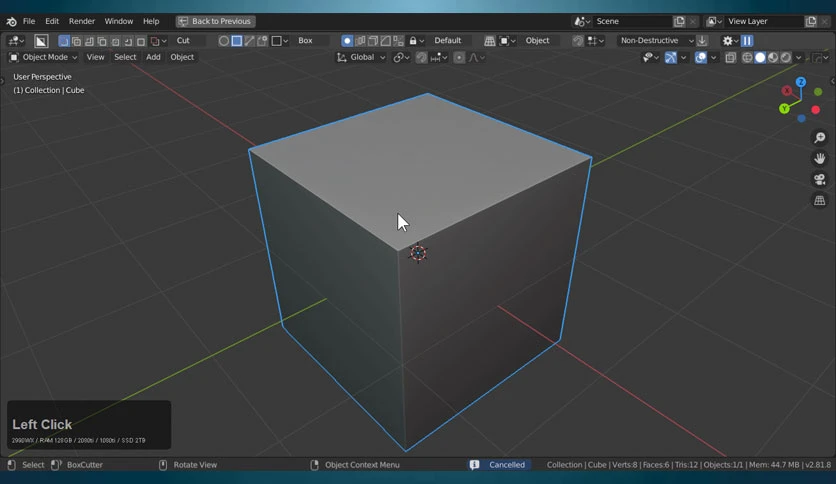Open the snapping element options dropdown
Viewport: 836px width, 484px height.
coord(439,57)
